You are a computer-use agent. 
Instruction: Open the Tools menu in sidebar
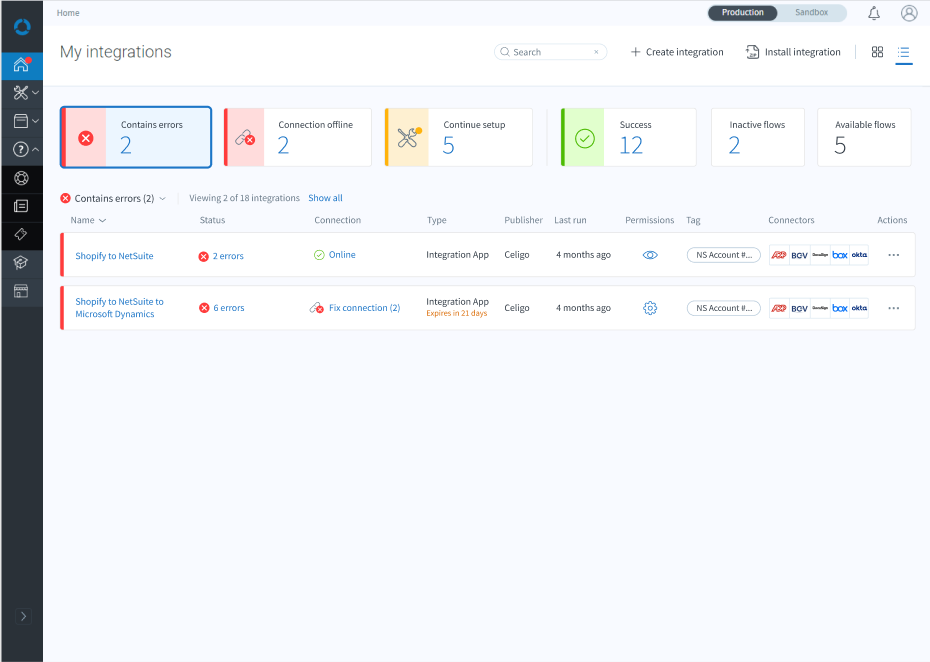[x=21, y=93]
